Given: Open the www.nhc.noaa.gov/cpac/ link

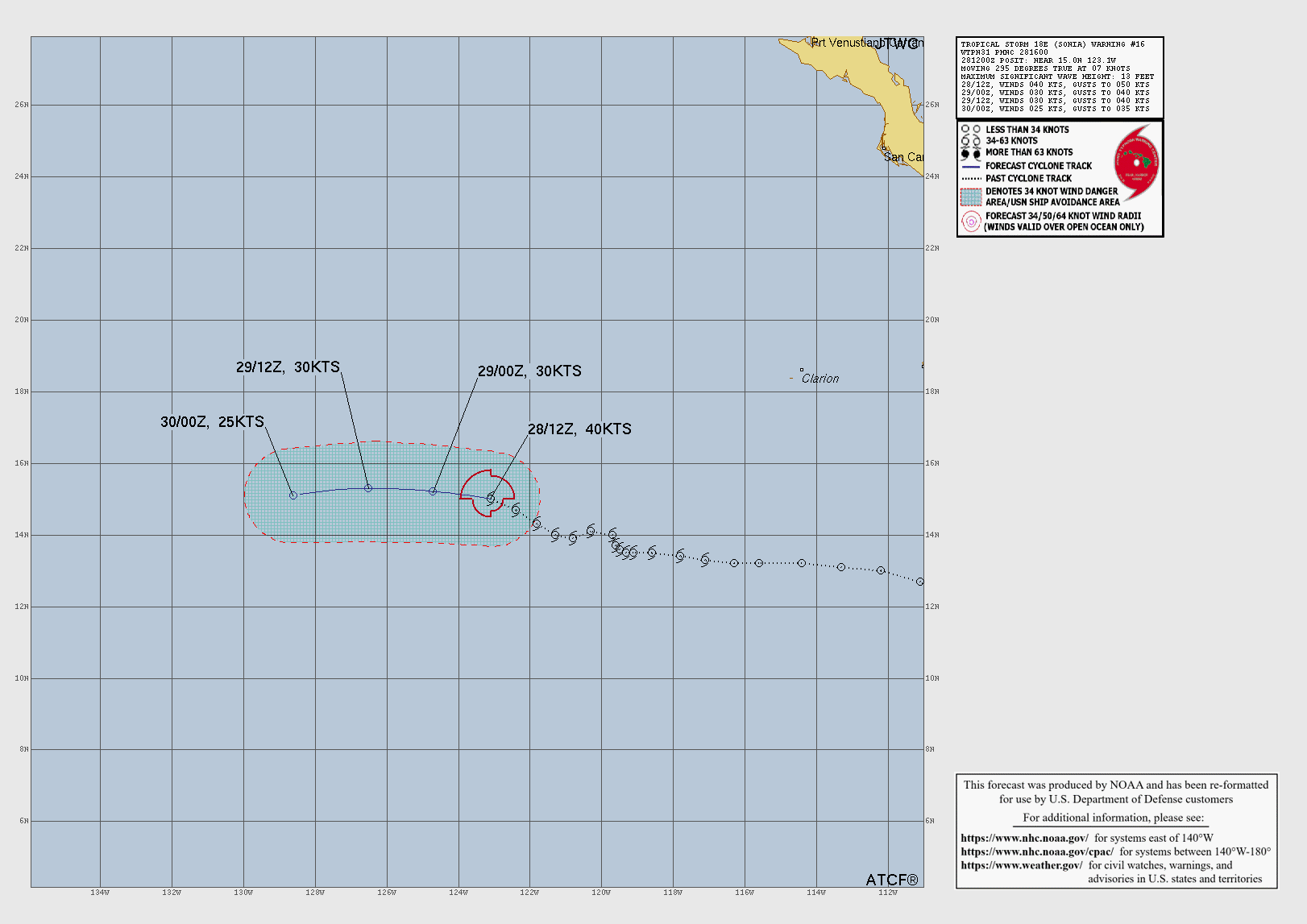Looking at the screenshot, I should (1037, 851).
